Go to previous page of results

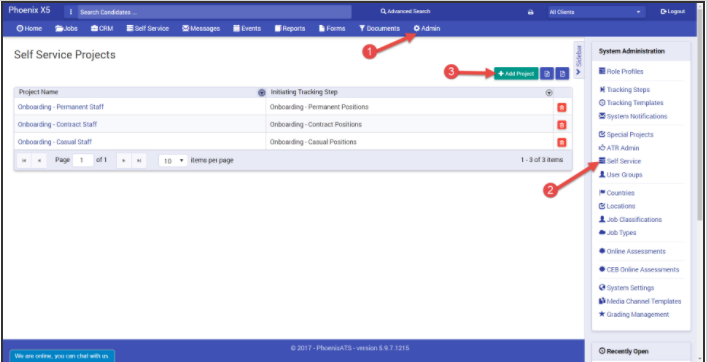tap(40, 161)
